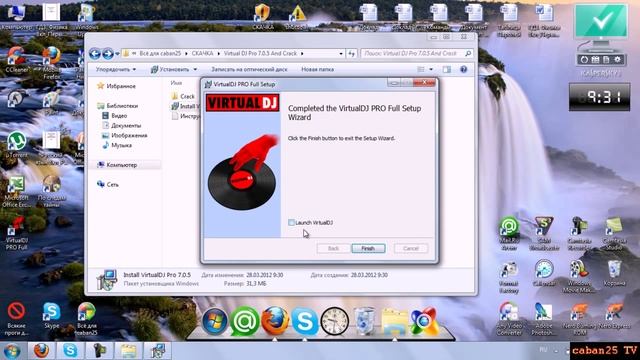Open Видео library in sidebar
The height and width of the screenshot is (360, 640).
pos(114,116)
